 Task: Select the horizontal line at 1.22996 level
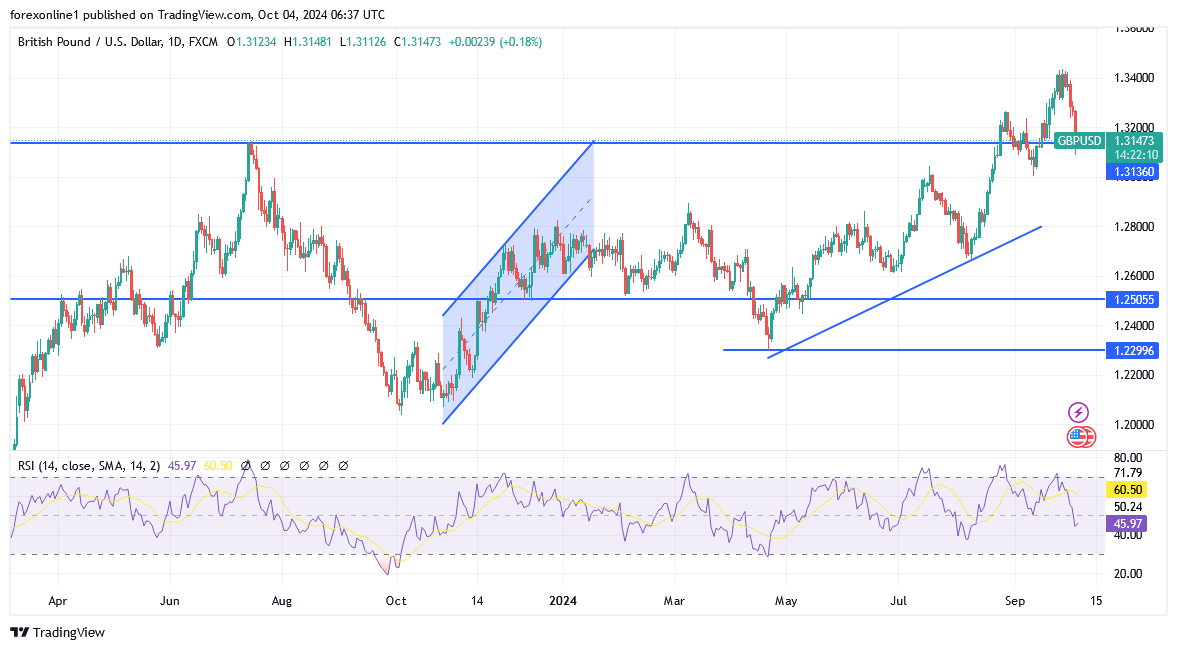[900, 350]
